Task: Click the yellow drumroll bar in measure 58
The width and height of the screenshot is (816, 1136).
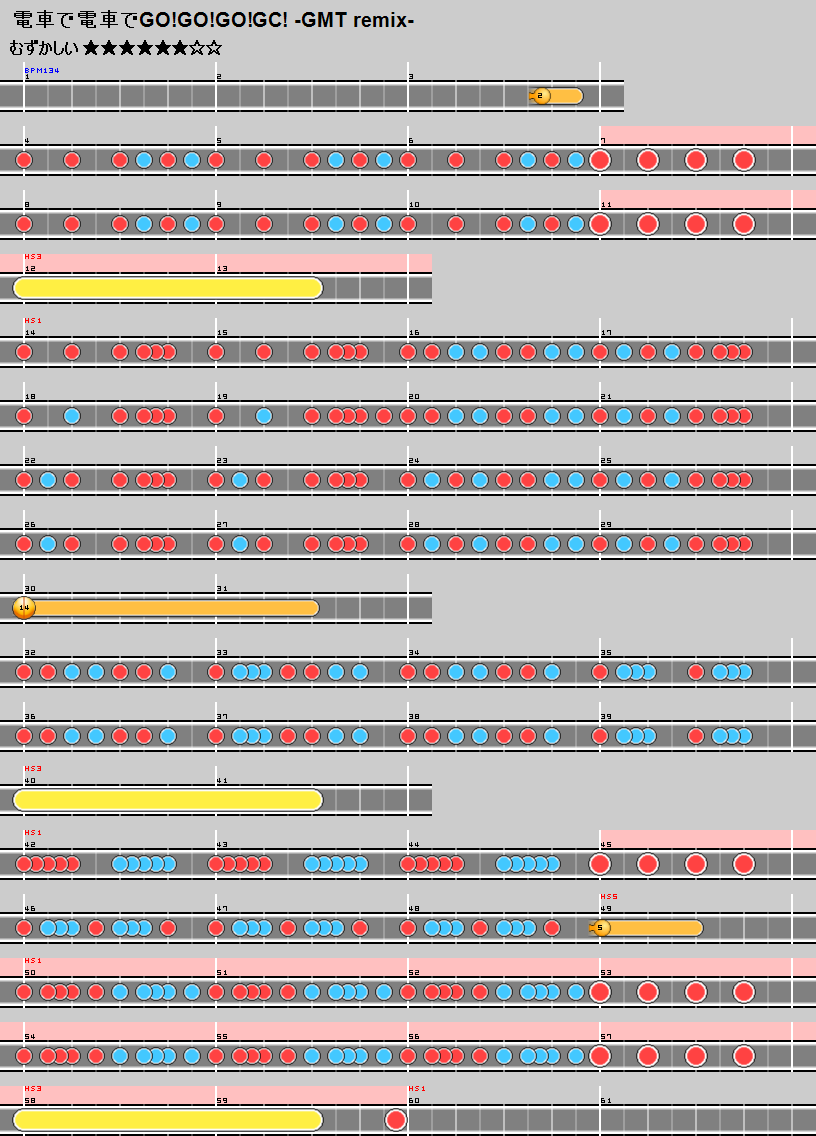Action: [x=168, y=1119]
